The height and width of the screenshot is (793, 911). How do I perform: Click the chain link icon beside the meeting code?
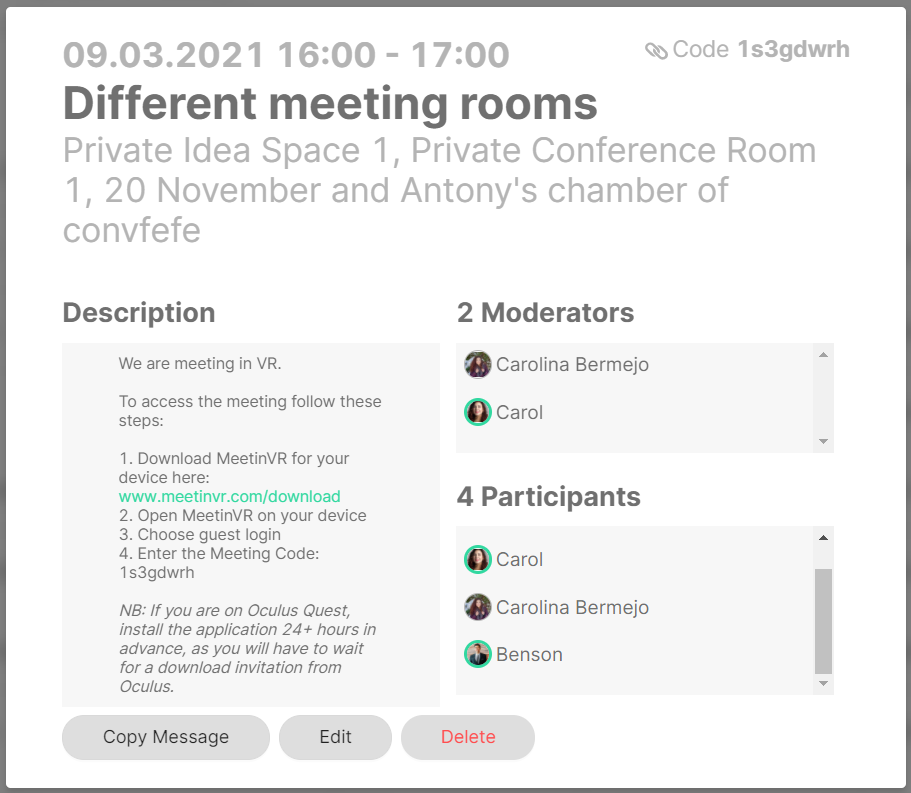(657, 48)
